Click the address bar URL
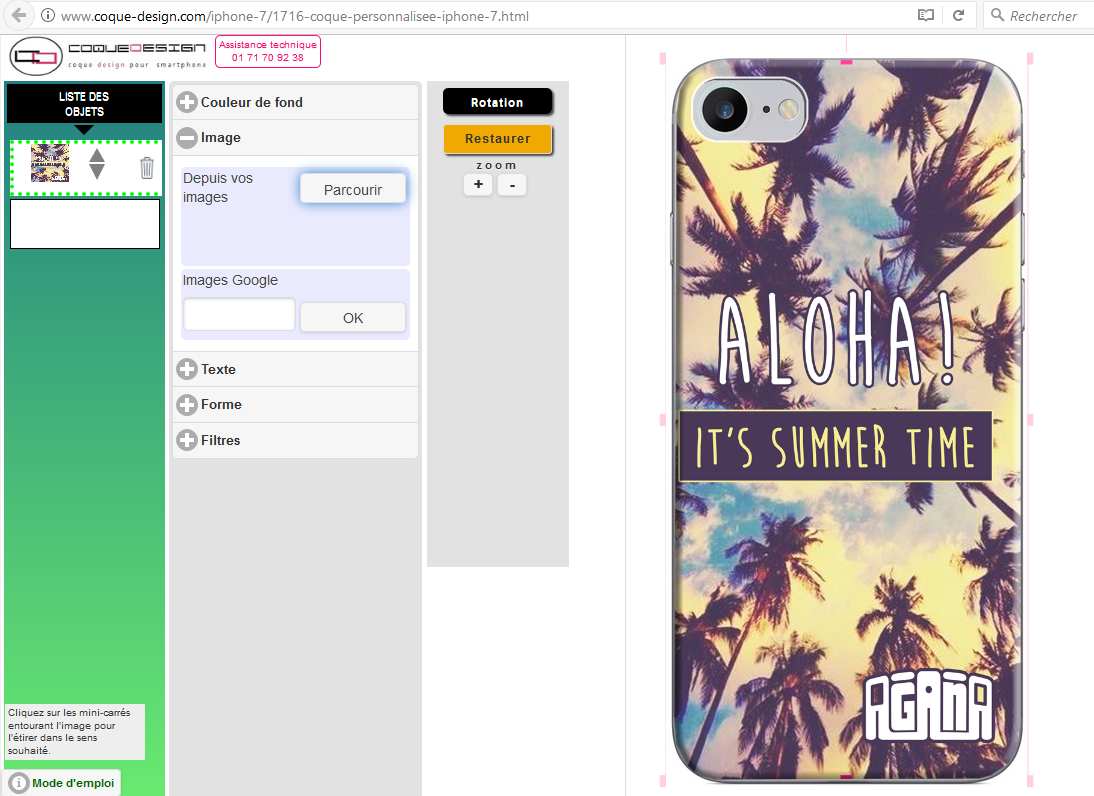 294,16
